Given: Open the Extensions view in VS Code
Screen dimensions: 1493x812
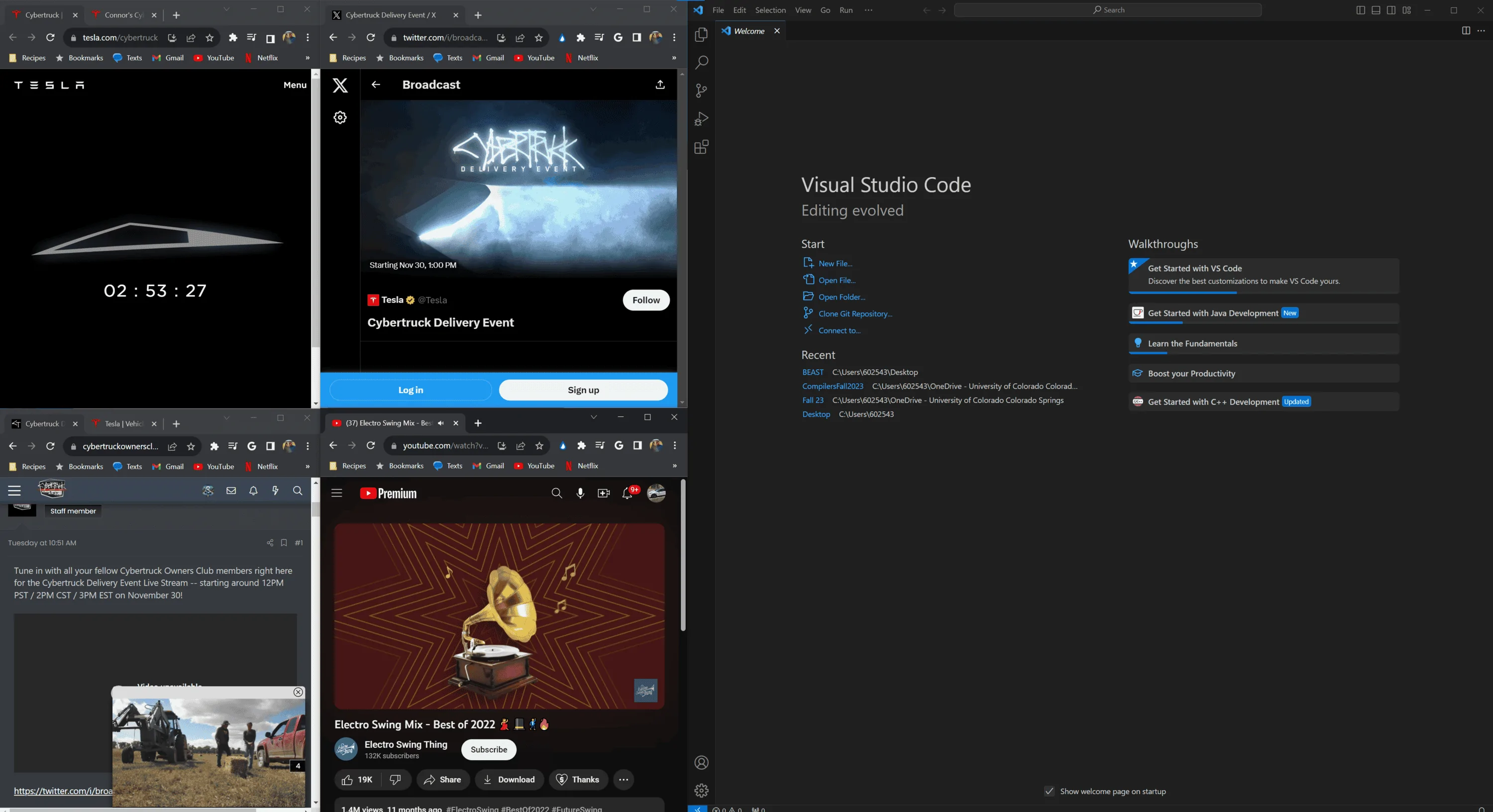Looking at the screenshot, I should click(x=701, y=147).
